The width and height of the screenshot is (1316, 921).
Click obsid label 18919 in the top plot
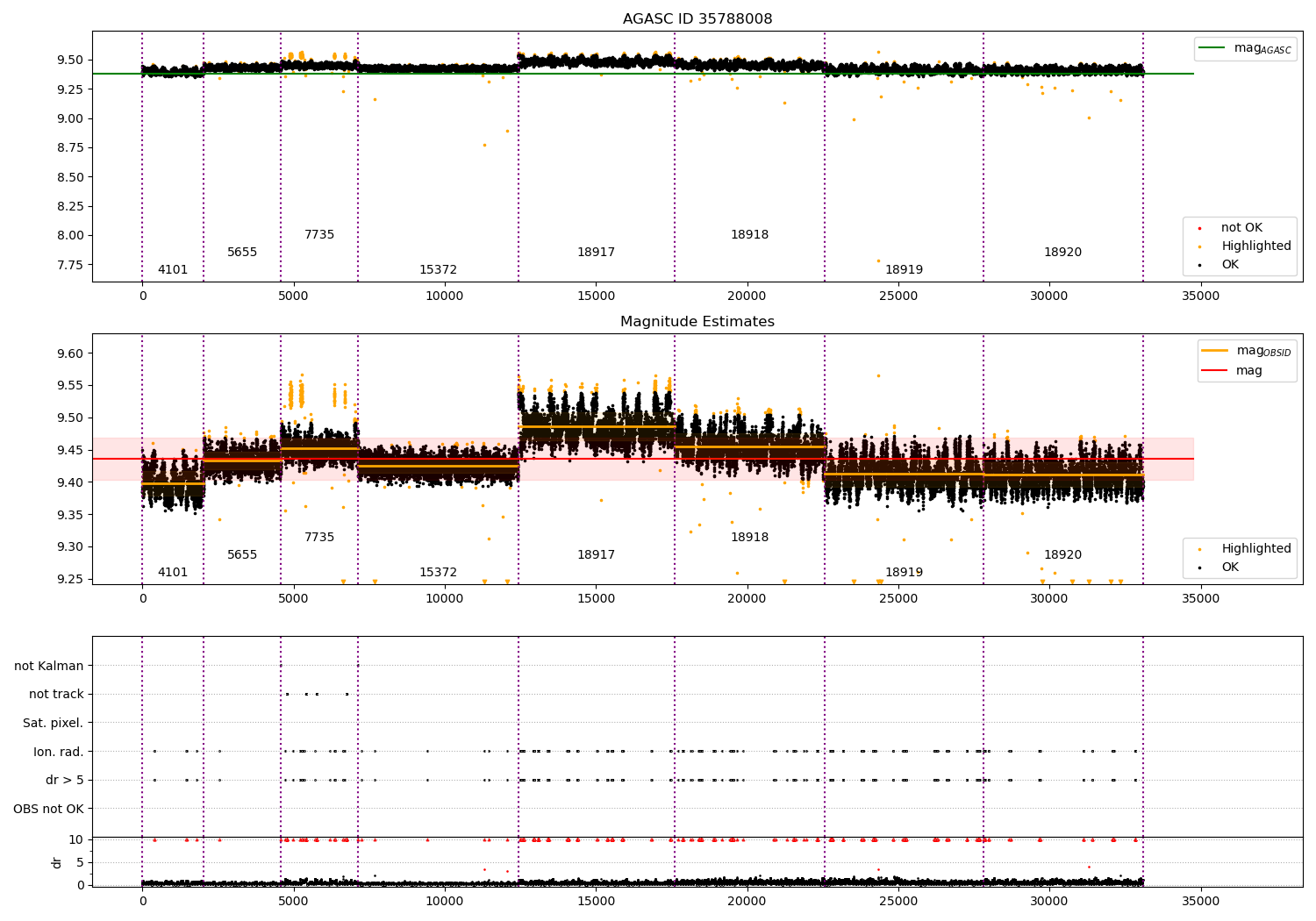(x=904, y=270)
